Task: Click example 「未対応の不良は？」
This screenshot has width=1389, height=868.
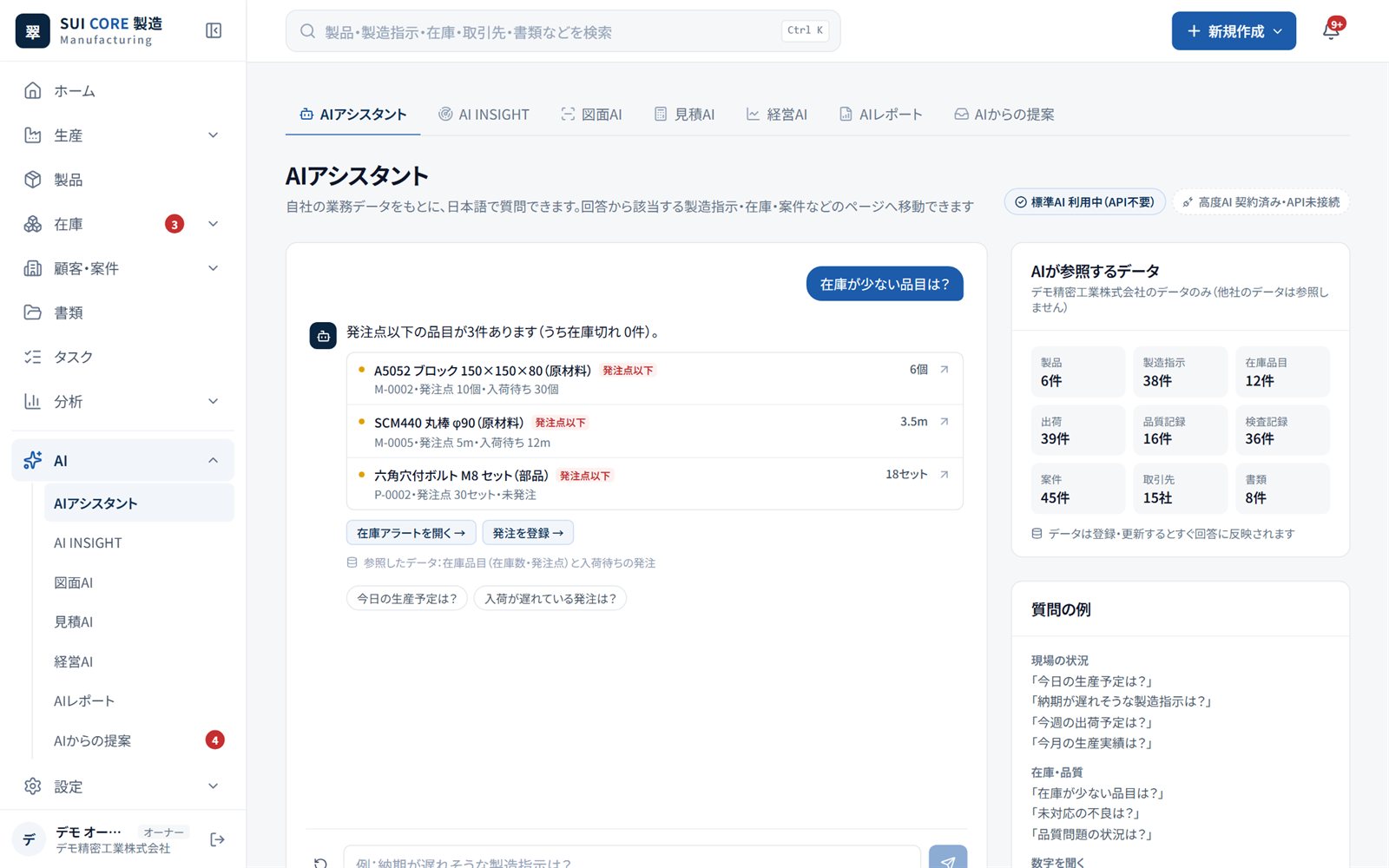Action: pos(1085,813)
